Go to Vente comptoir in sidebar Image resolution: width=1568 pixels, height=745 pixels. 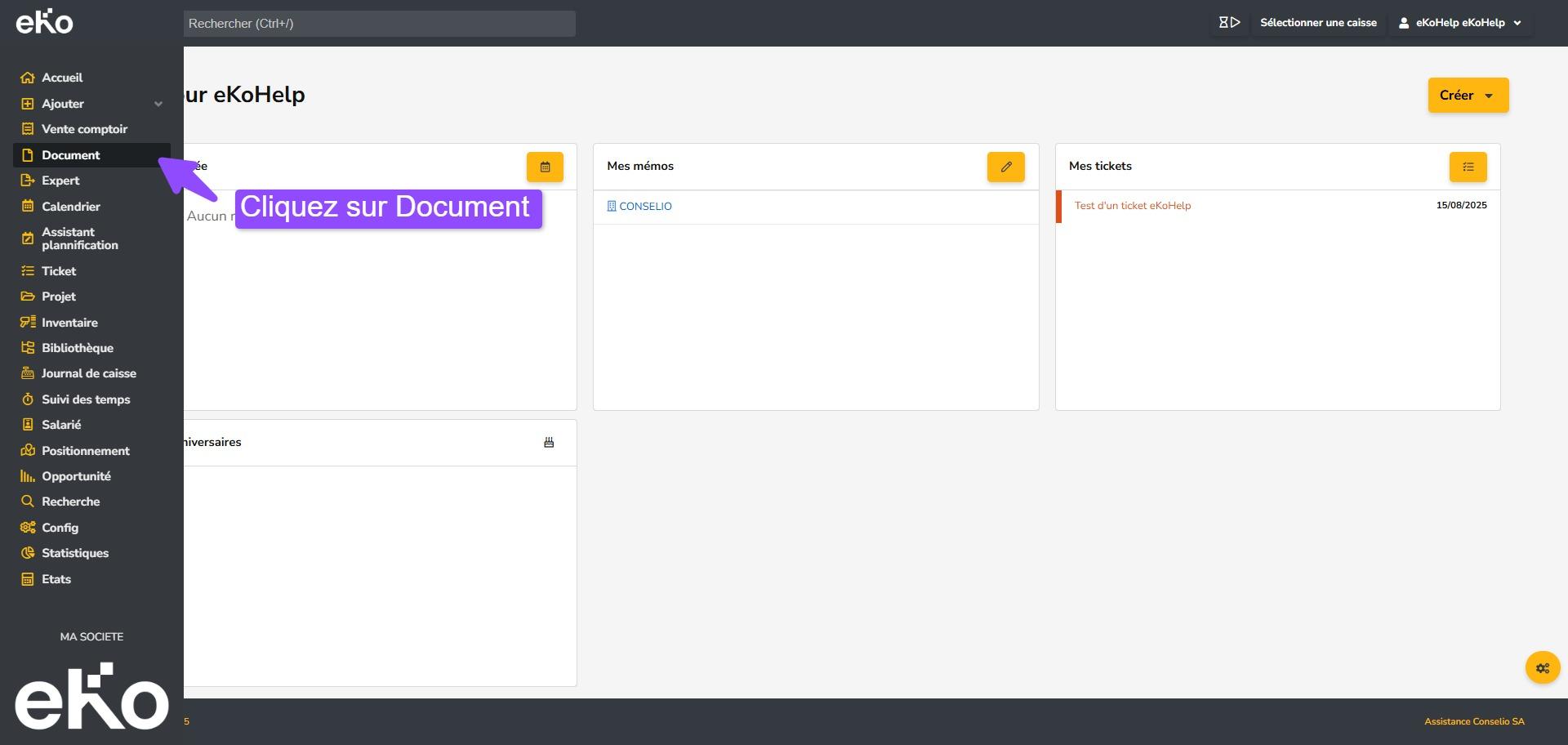click(84, 129)
